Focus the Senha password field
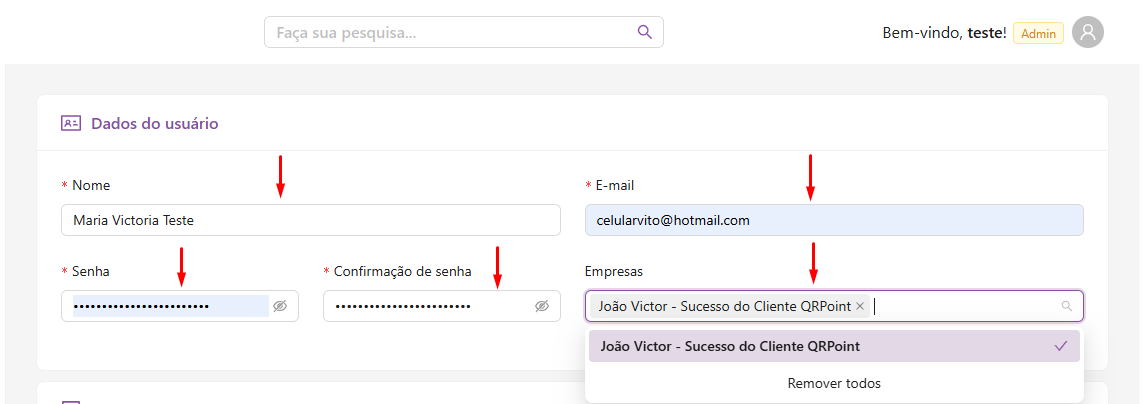The image size is (1142, 404). (165, 306)
